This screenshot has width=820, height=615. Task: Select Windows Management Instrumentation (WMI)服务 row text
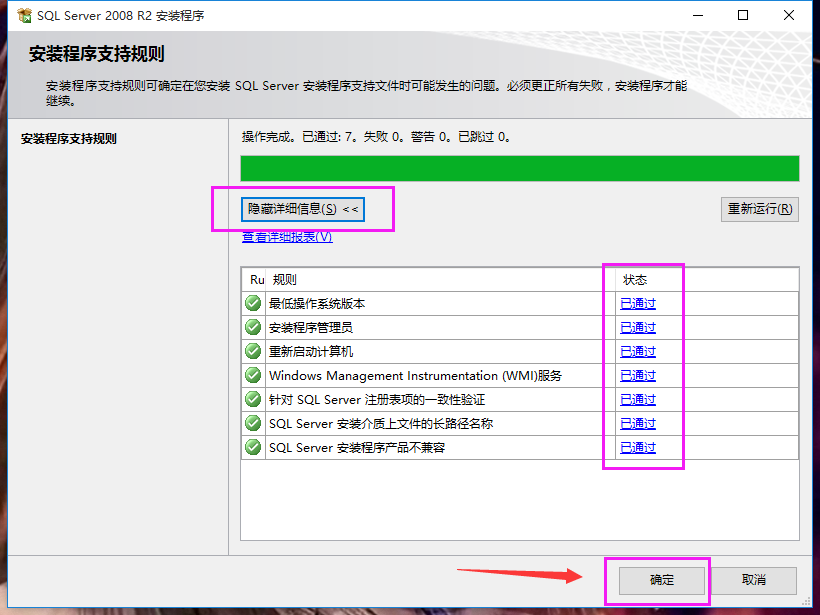415,375
